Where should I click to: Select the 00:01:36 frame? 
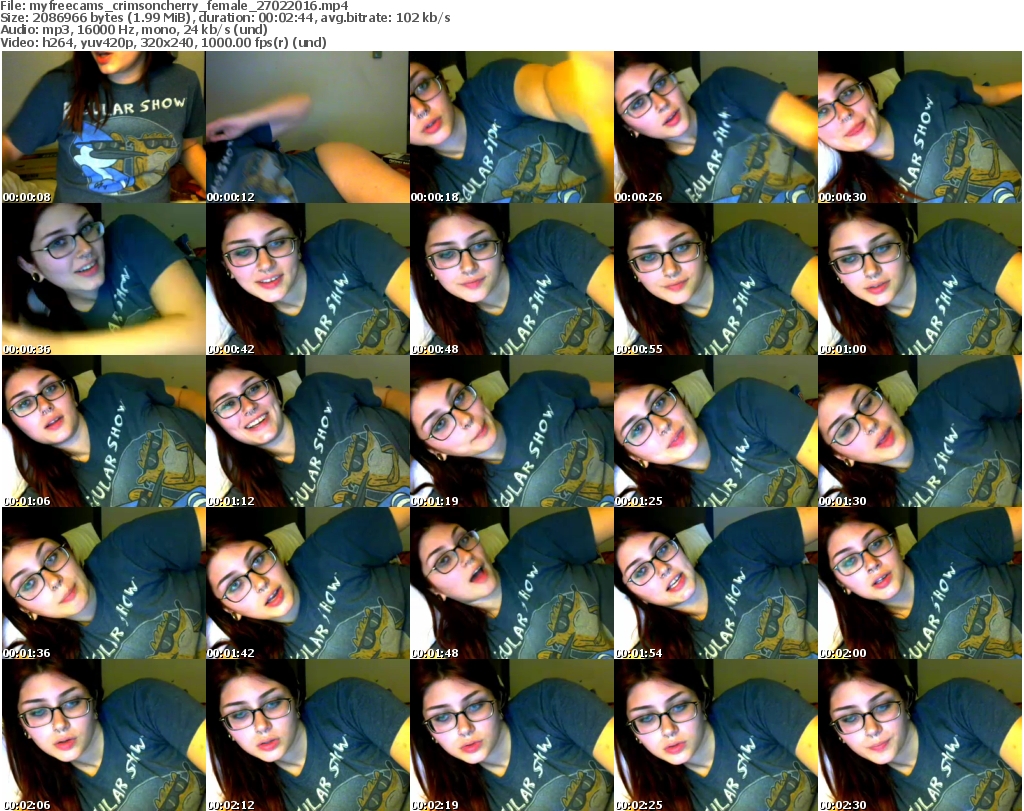(x=103, y=583)
